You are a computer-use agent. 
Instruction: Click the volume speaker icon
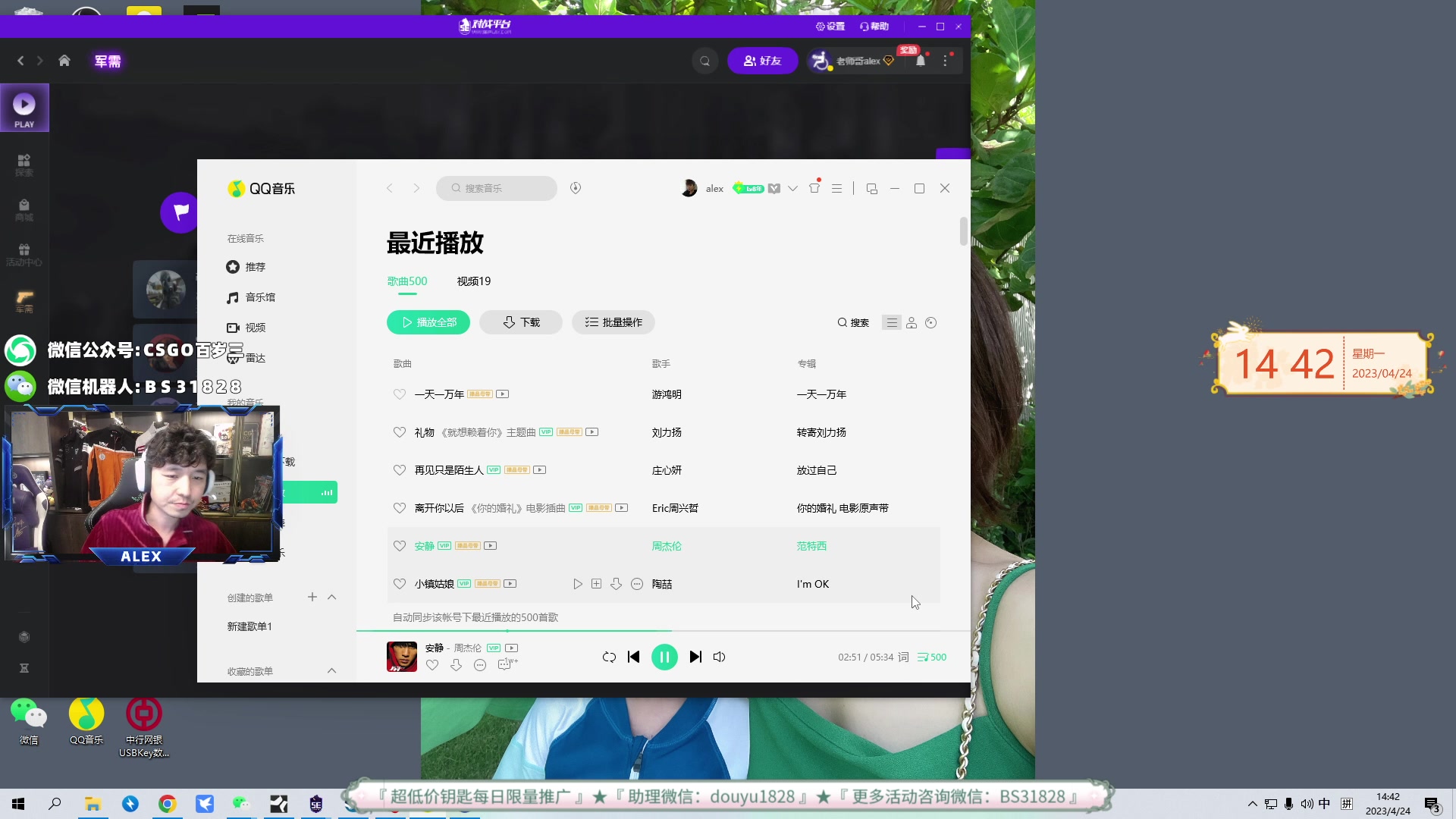(720, 657)
